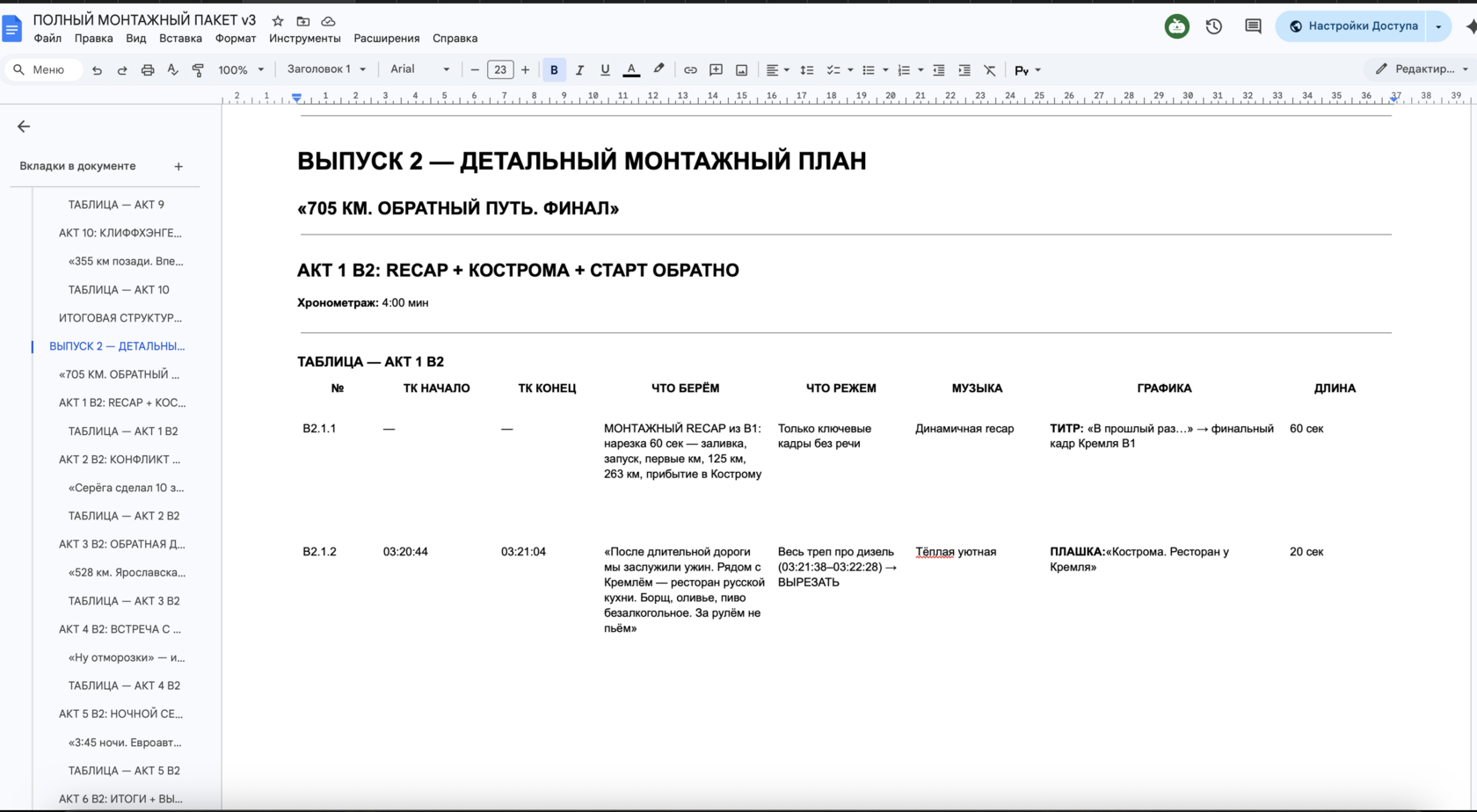Open the Вставка menu

181,38
